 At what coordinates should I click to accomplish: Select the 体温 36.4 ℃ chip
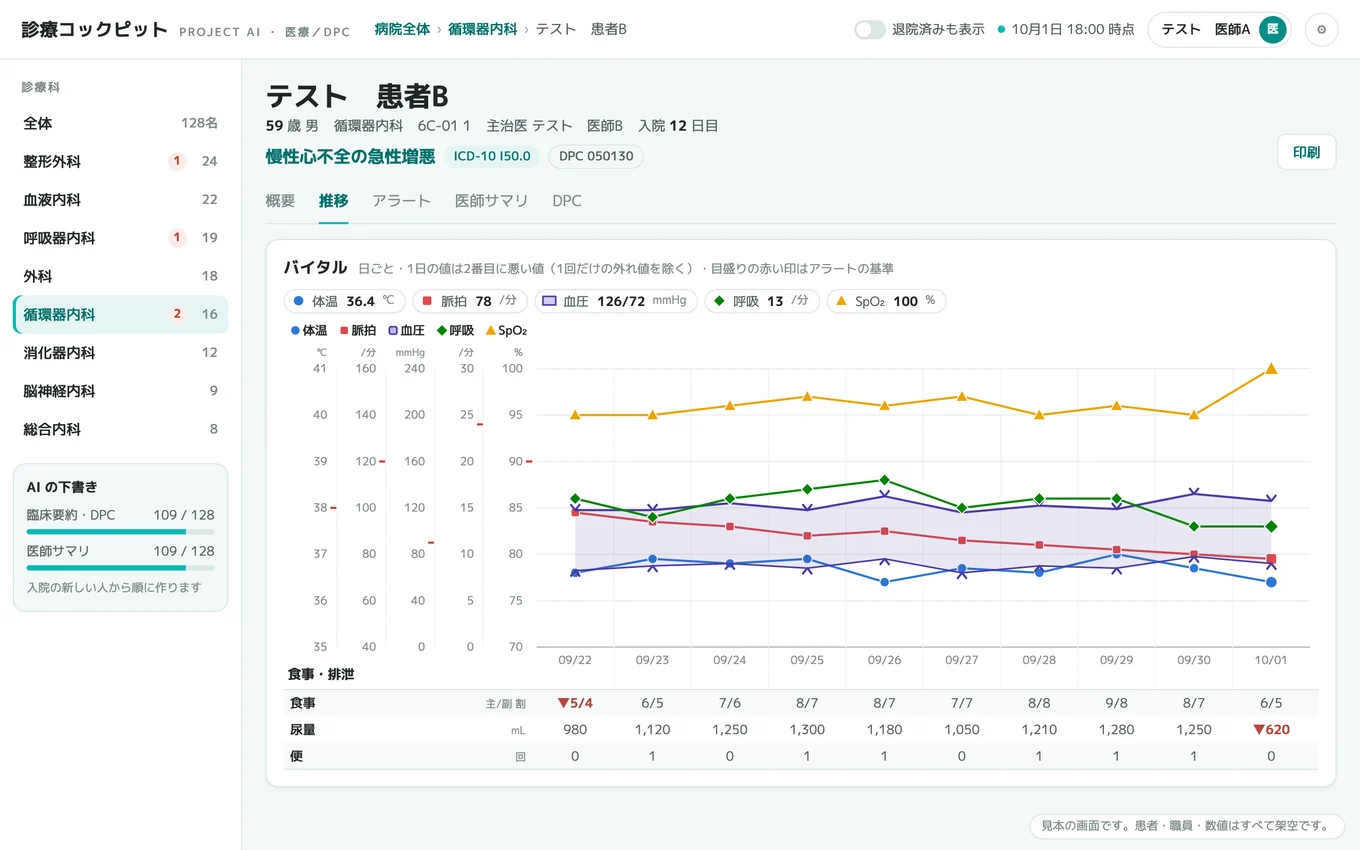344,301
